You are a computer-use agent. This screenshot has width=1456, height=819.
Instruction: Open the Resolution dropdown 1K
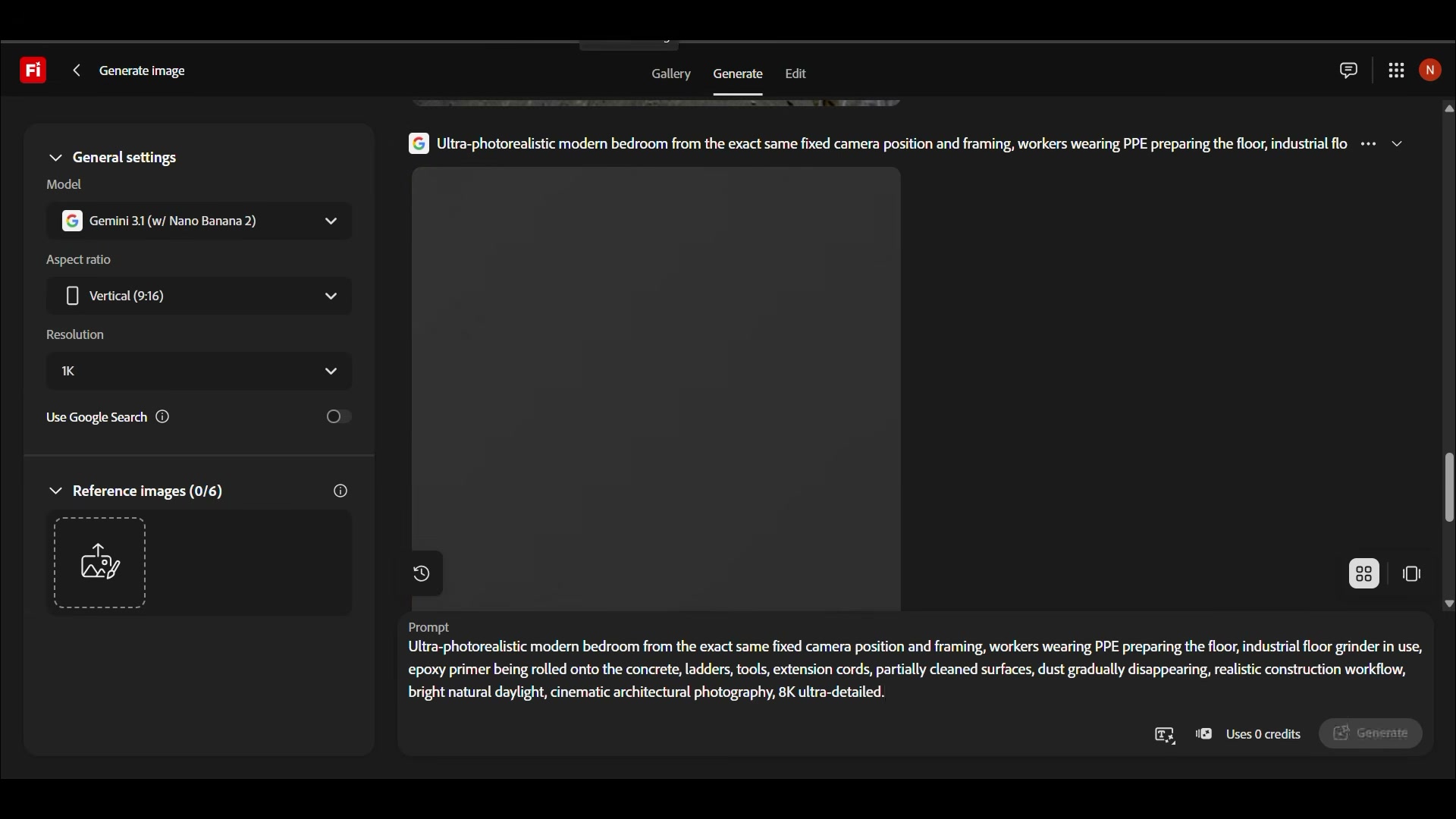[199, 372]
